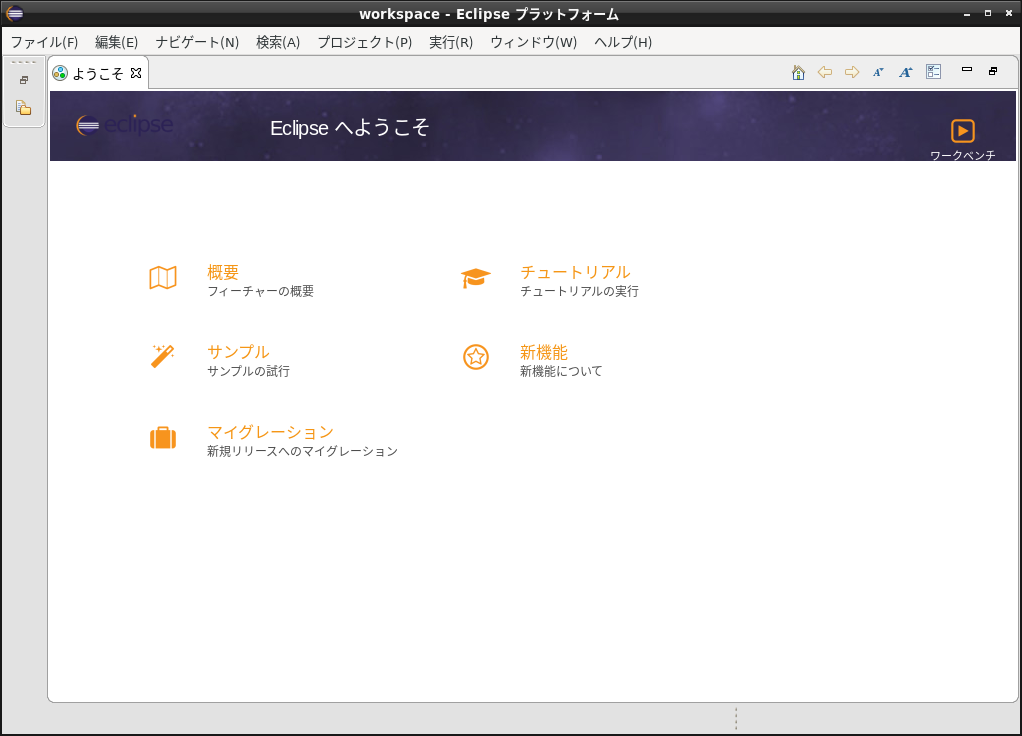The image size is (1022, 736).
Task: Open the 編集(E) menu
Action: (x=117, y=42)
